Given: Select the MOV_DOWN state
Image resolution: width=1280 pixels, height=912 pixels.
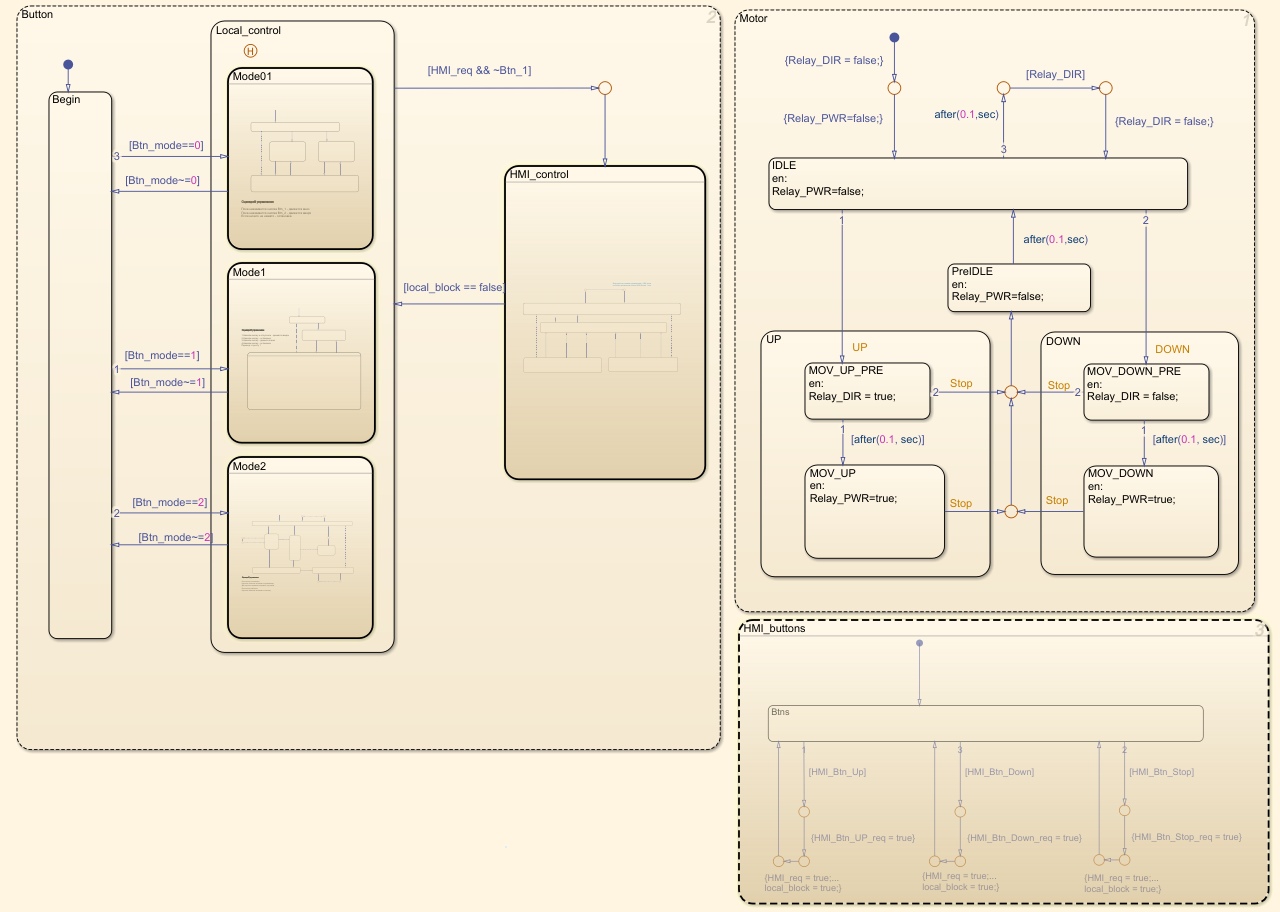Looking at the screenshot, I should point(1151,511).
